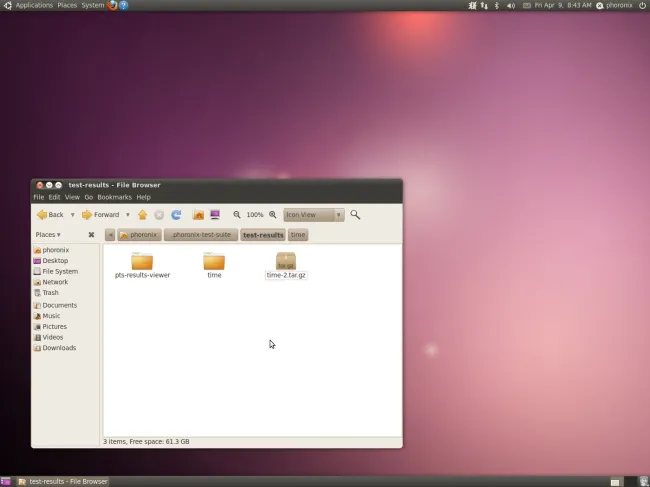Viewport: 650px width, 487px height.
Task: Zoom in with the plus magnifier
Action: [x=272, y=214]
